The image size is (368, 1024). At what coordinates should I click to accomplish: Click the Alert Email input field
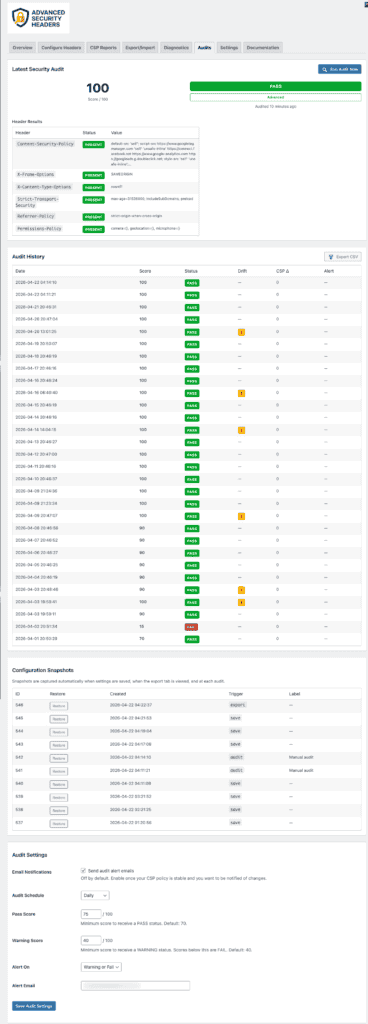135,985
